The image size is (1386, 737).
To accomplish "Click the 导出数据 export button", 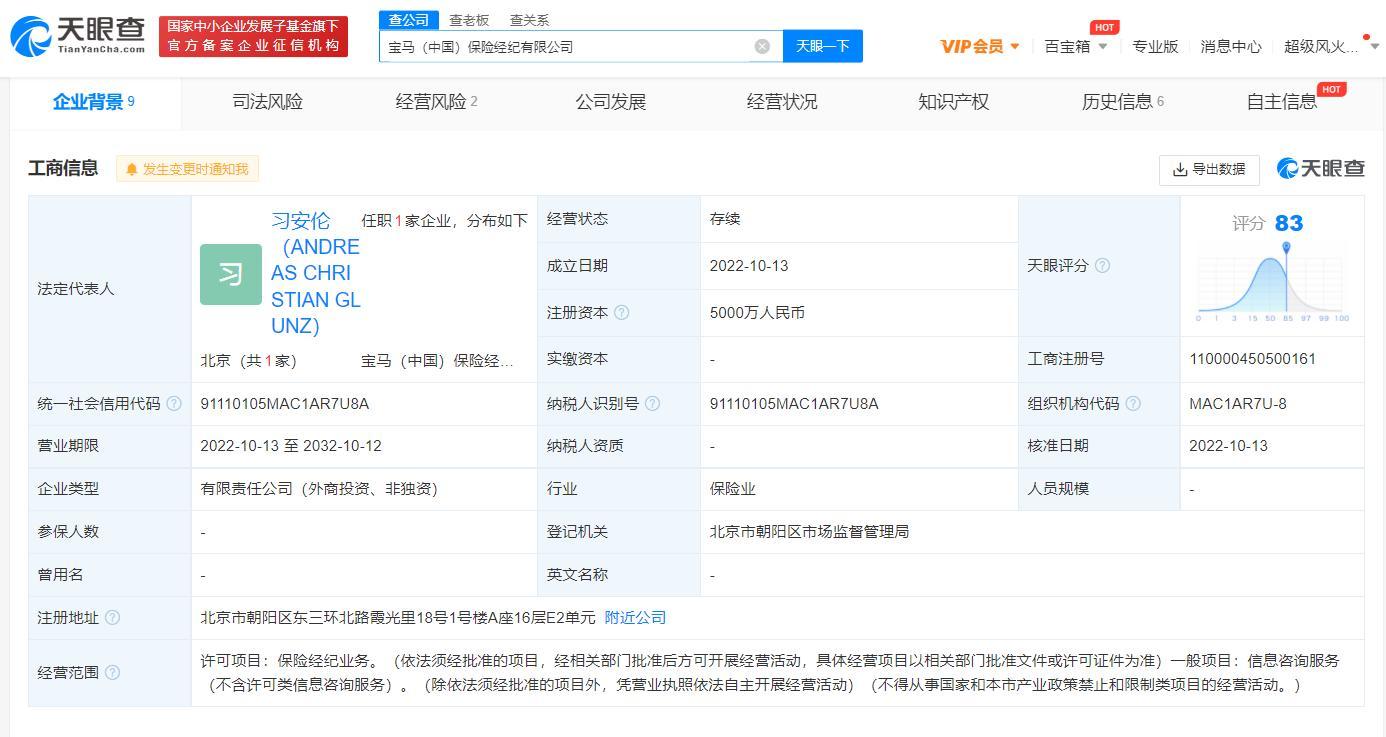I will pyautogui.click(x=1209, y=169).
